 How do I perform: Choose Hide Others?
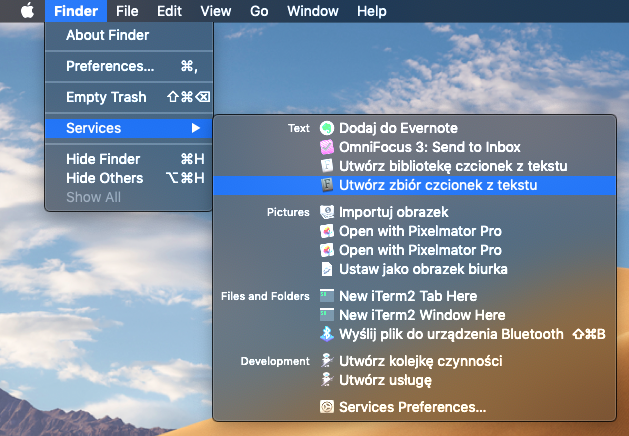point(129,178)
